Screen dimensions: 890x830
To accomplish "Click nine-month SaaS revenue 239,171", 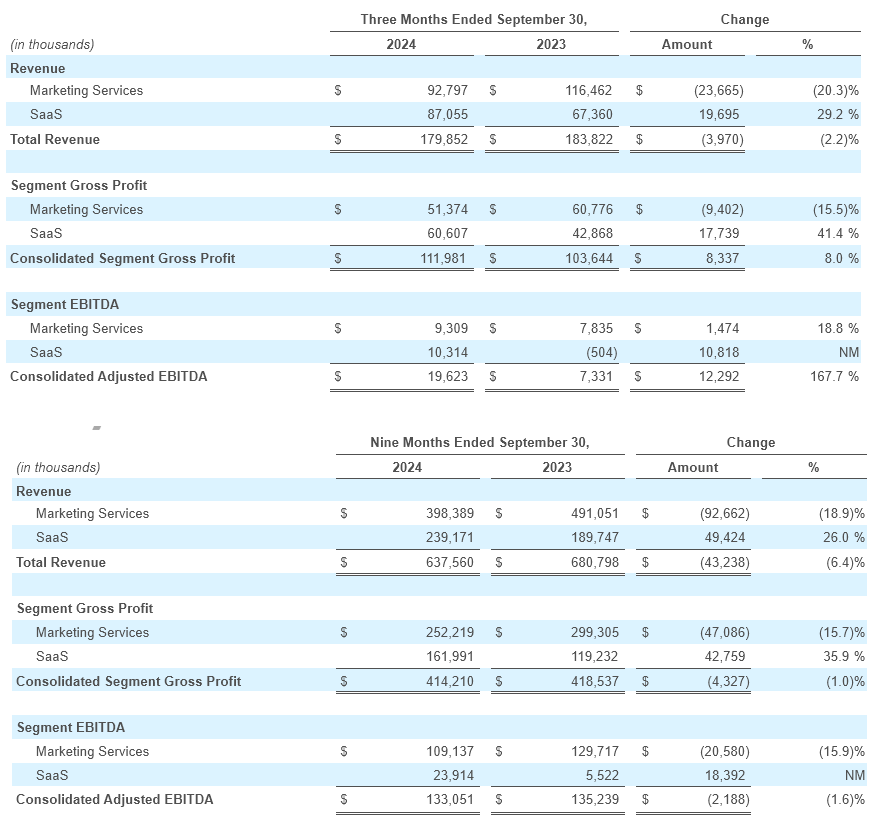I will [450, 538].
